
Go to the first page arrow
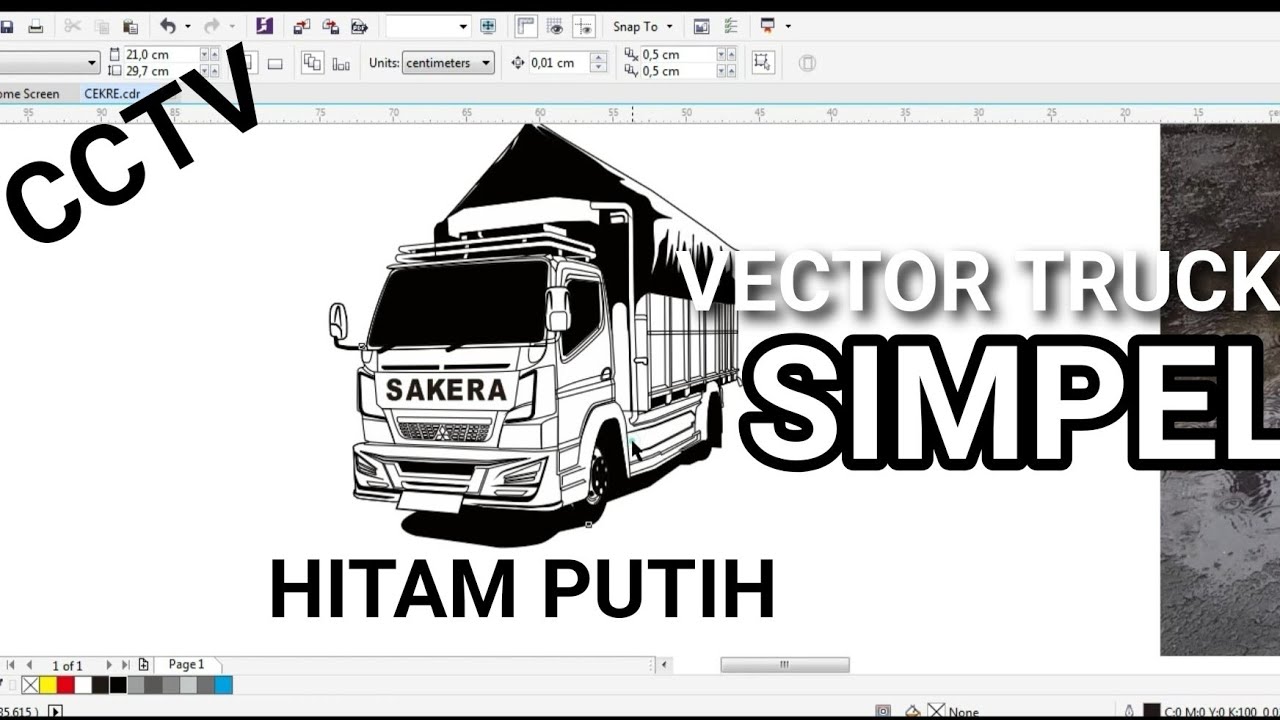point(11,665)
